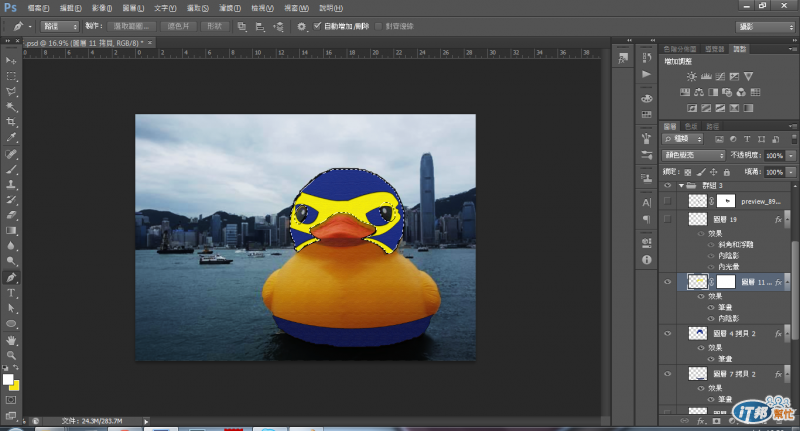The width and height of the screenshot is (800, 431).
Task: Add a Curves adjustment
Action: [720, 77]
